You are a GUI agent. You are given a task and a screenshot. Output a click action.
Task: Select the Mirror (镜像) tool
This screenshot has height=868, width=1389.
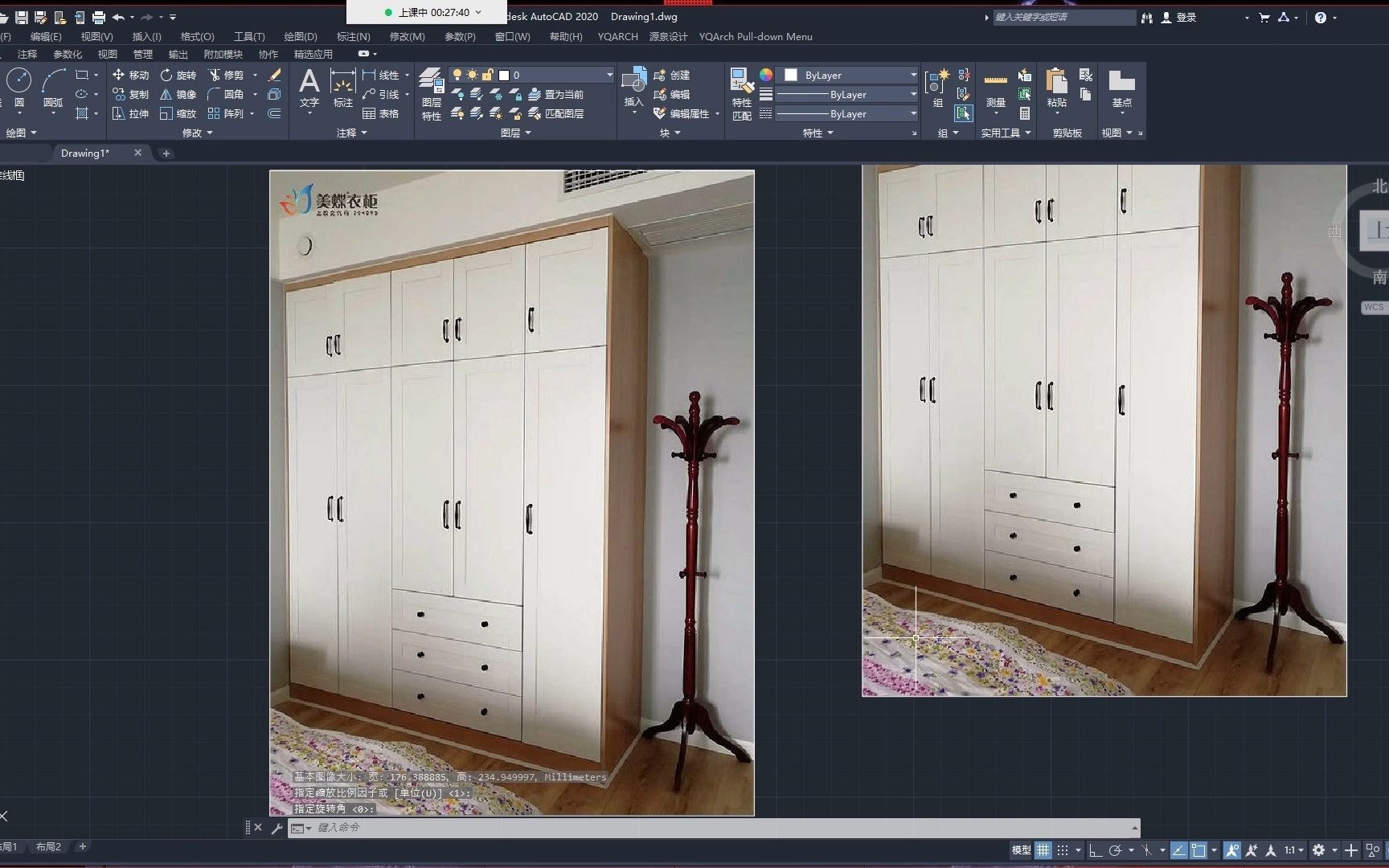pos(178,94)
